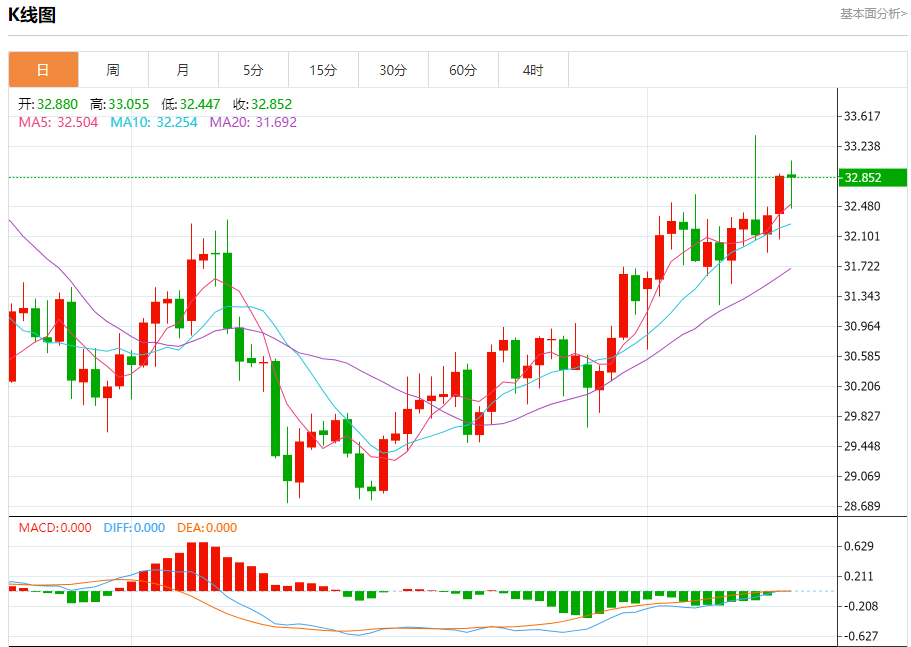Show the 5分 interval chart
The image size is (911, 647).
[253, 70]
